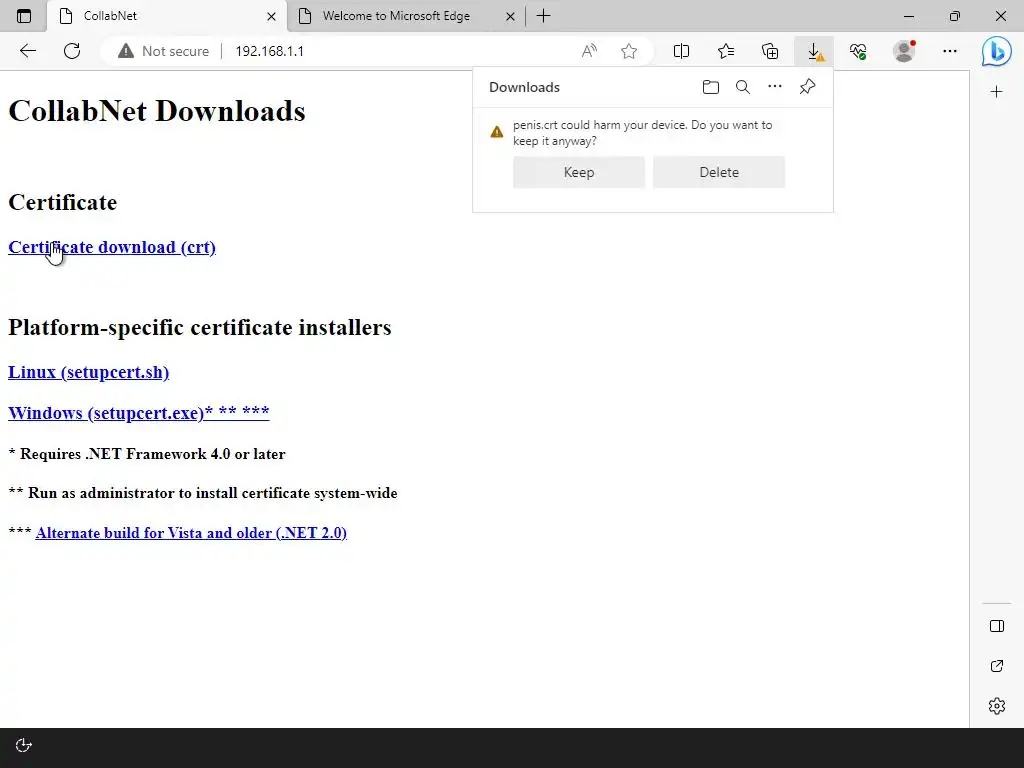Screen dimensions: 1024x768
Task: Switch to the CollabNet tab
Action: click(167, 16)
